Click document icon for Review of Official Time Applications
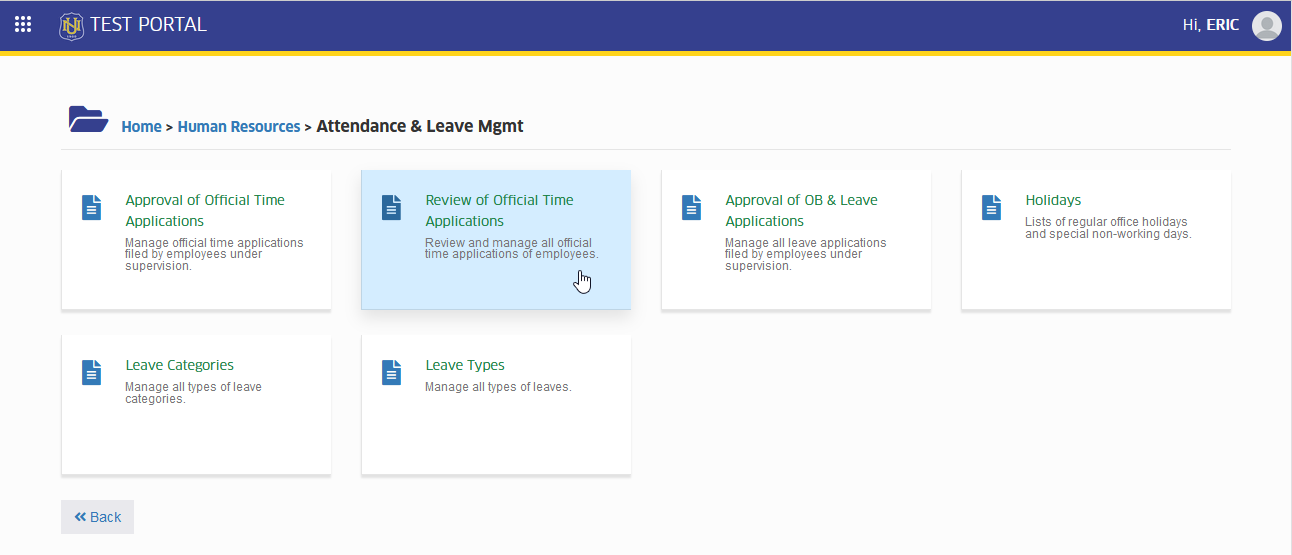 click(392, 207)
